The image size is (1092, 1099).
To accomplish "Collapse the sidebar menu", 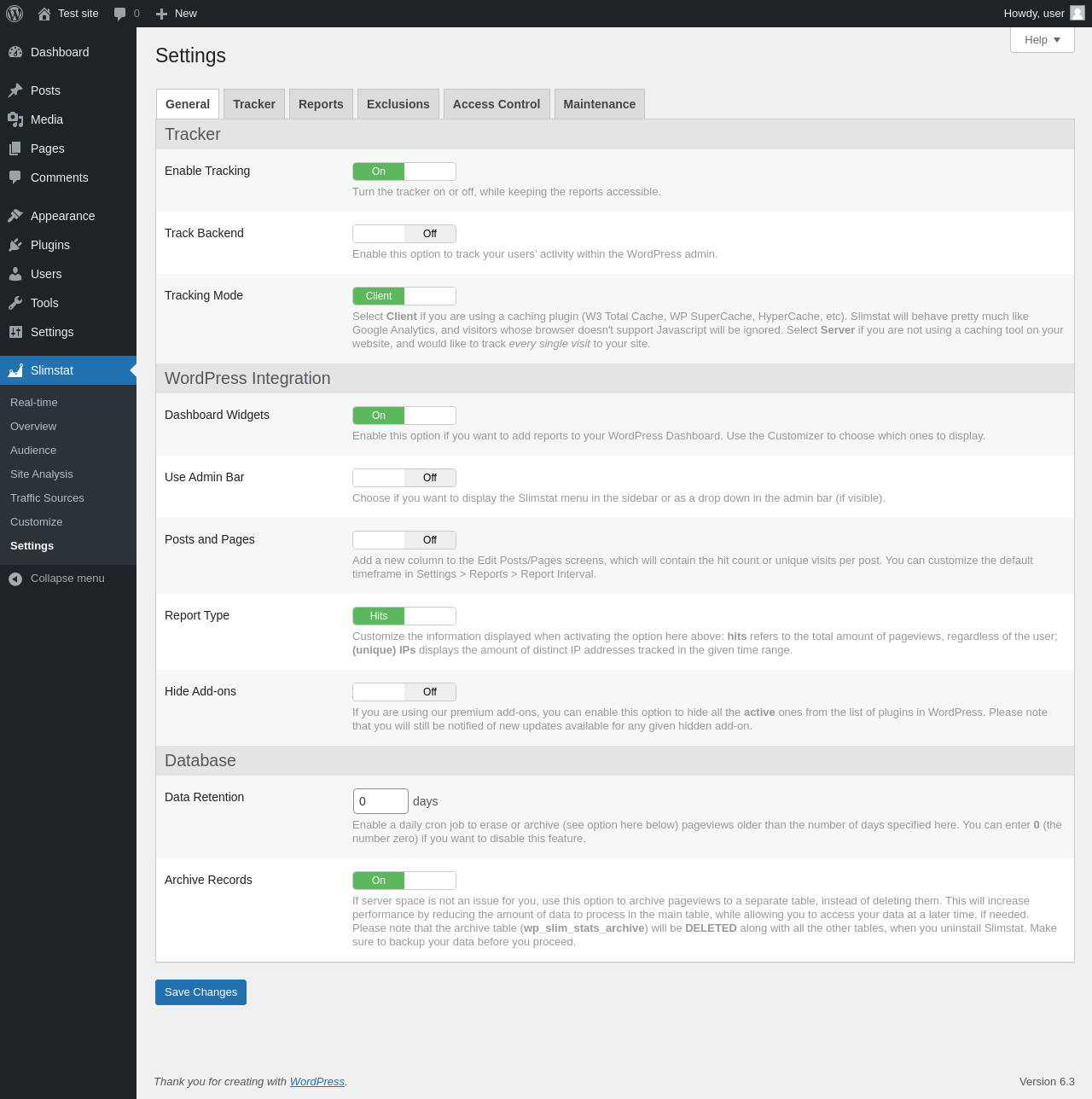I will pyautogui.click(x=56, y=579).
